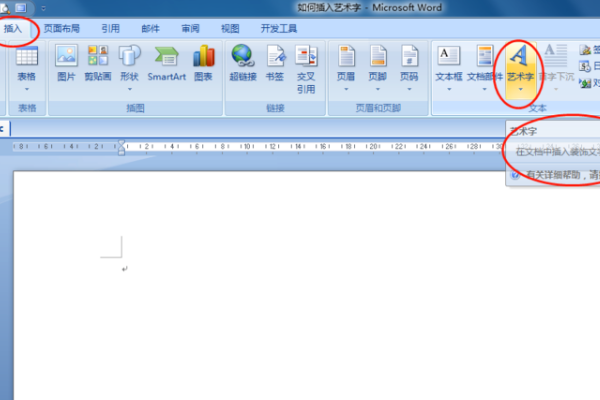This screenshot has width=600, height=400.
Task: Expand the 页眉 dropdown arrow
Action: click(x=346, y=89)
